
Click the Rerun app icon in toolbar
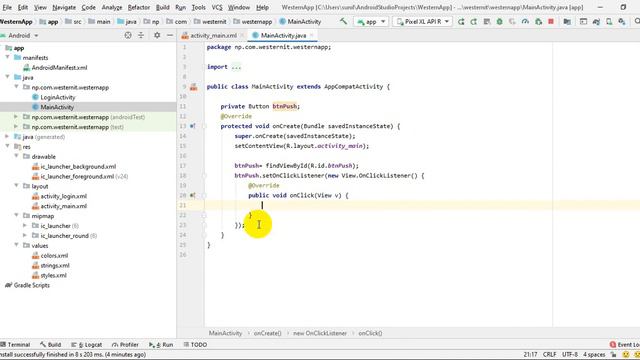tap(461, 22)
